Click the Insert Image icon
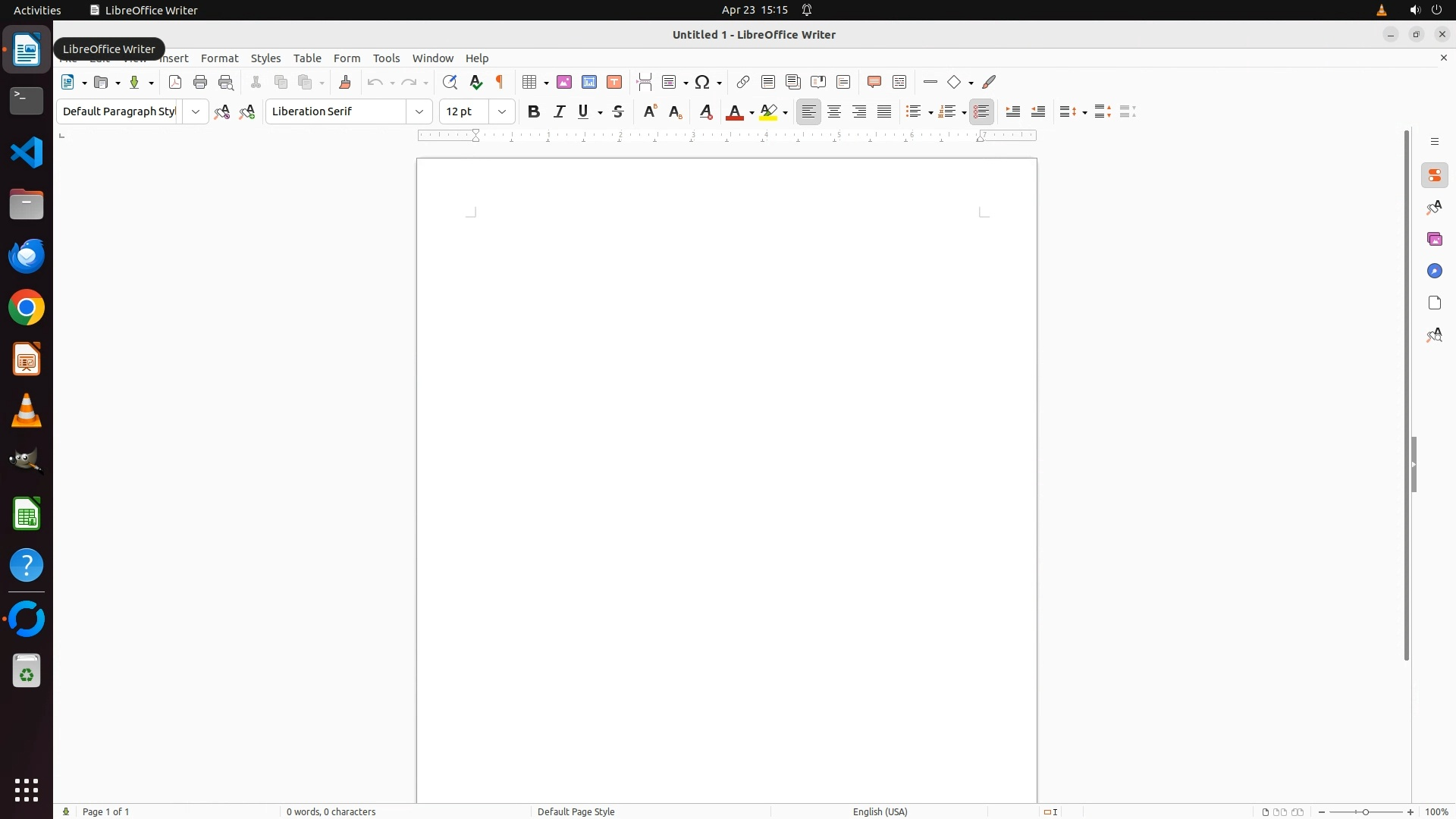Viewport: 1456px width, 819px height. [564, 83]
